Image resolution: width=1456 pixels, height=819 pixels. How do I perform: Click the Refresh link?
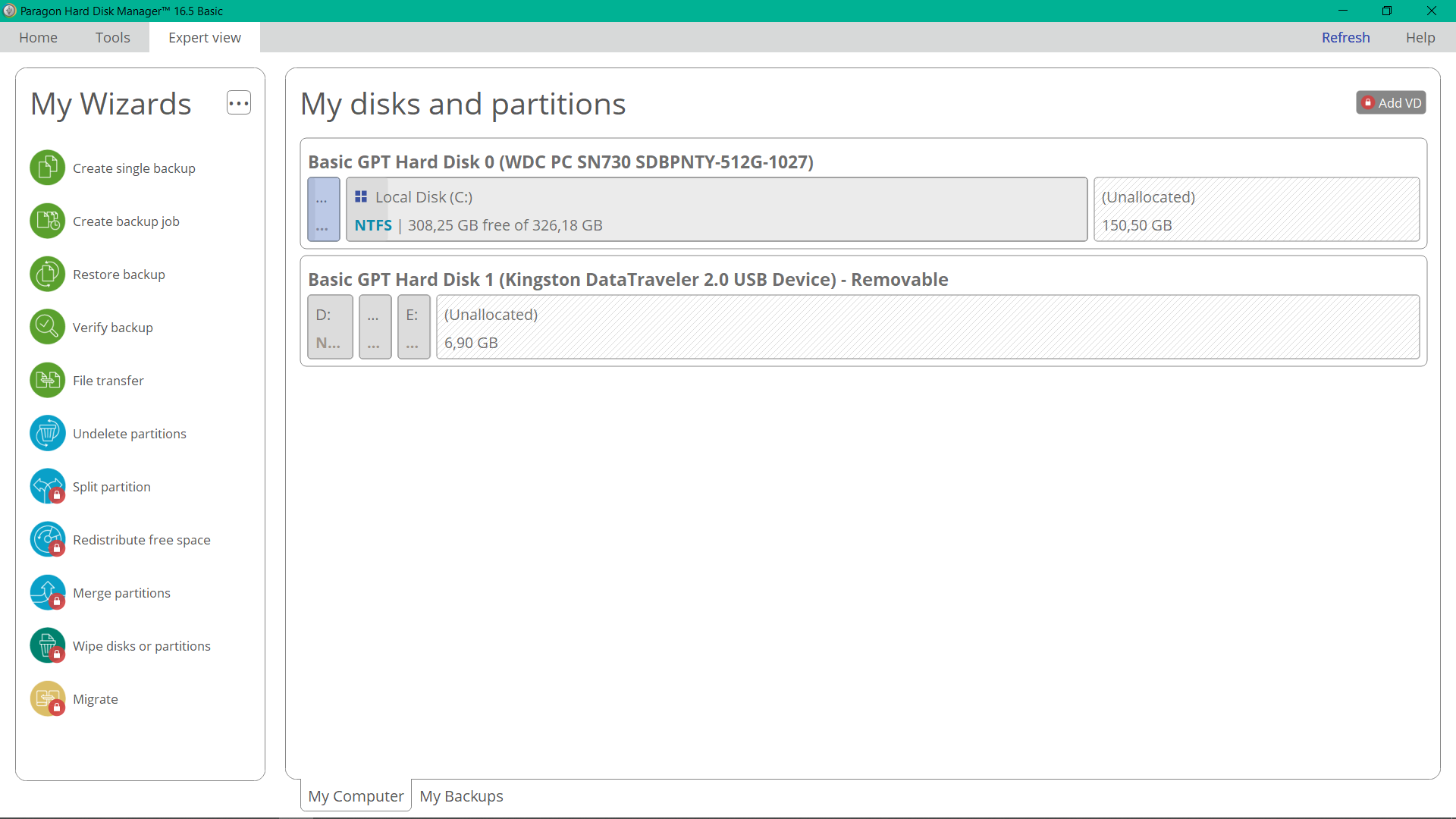[x=1345, y=38]
